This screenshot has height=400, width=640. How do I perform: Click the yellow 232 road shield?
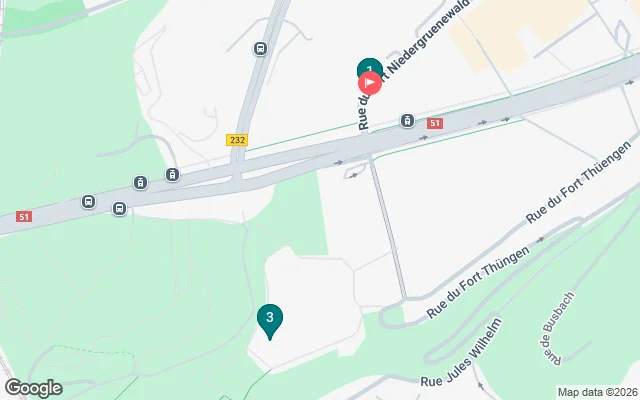[237, 140]
